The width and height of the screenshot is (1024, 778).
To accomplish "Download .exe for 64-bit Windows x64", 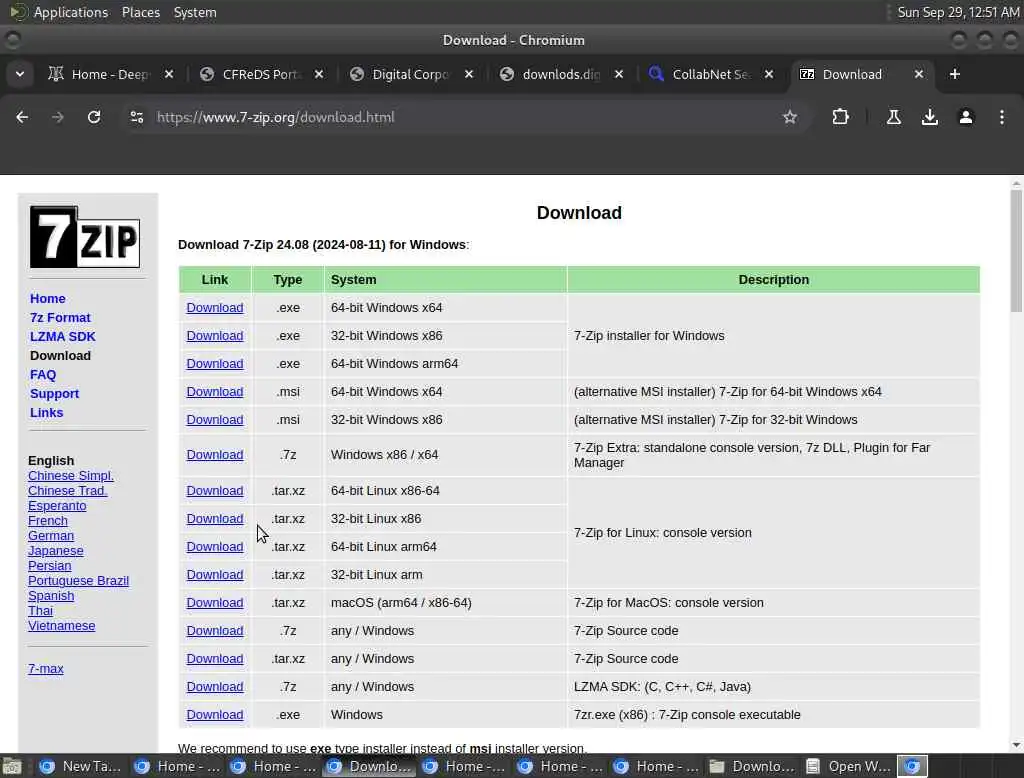I will pyautogui.click(x=215, y=308).
